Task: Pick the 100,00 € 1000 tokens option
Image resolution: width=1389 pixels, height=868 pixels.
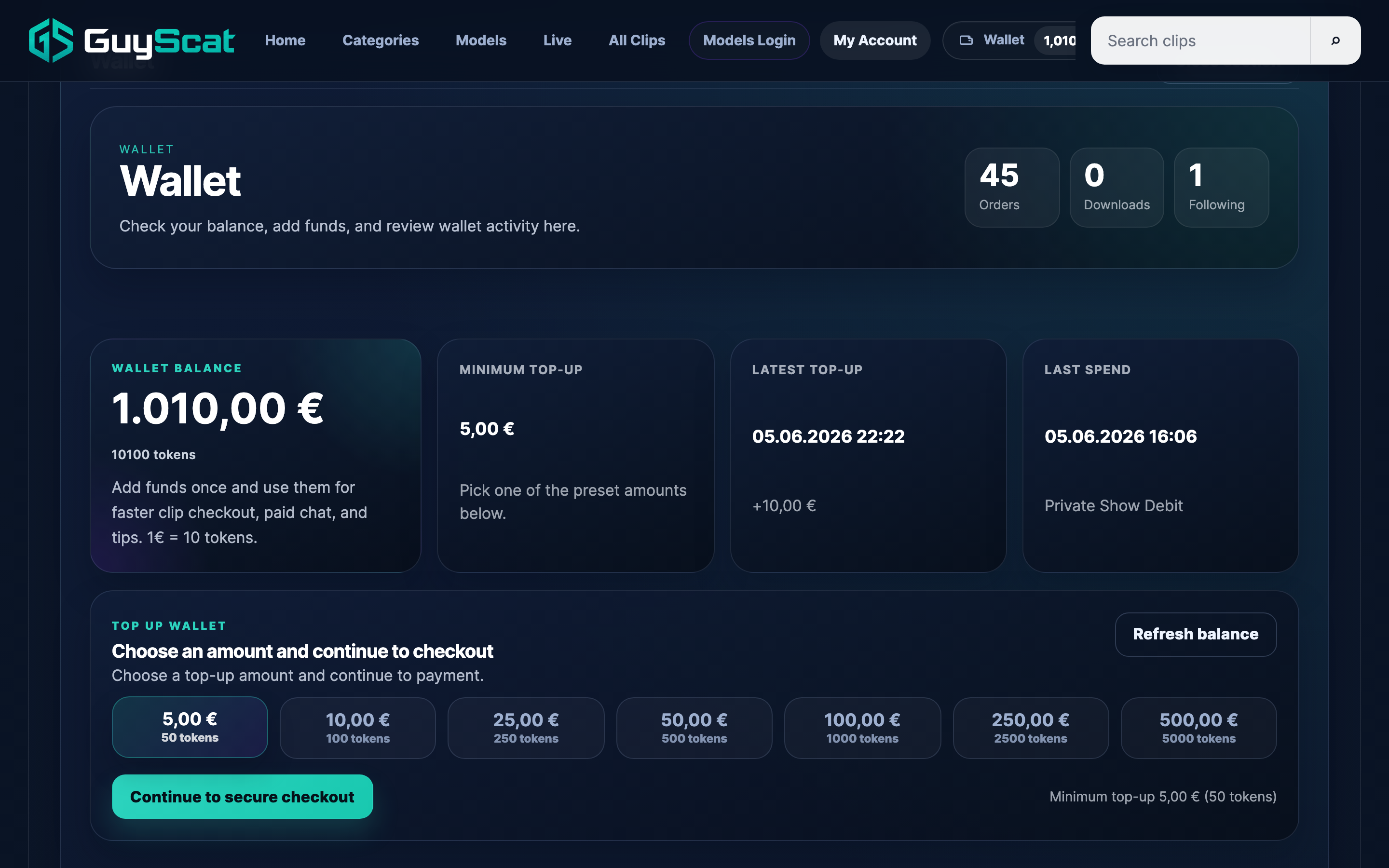Action: click(x=862, y=728)
